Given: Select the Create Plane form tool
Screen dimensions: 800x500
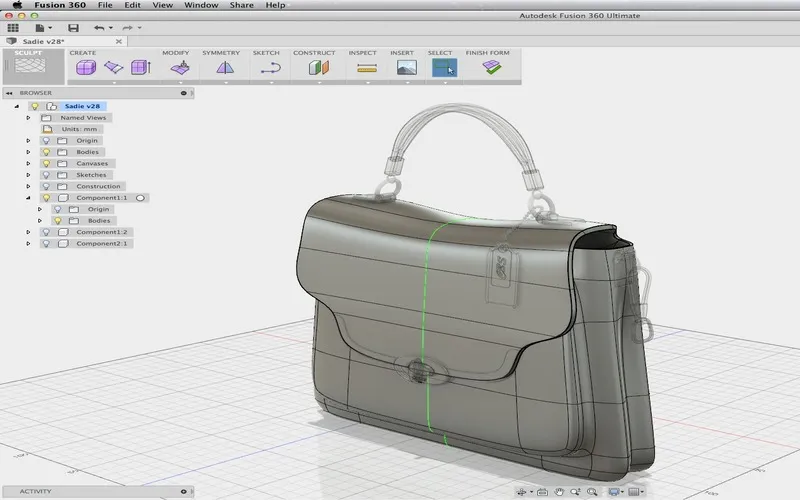Looking at the screenshot, I should (113, 67).
